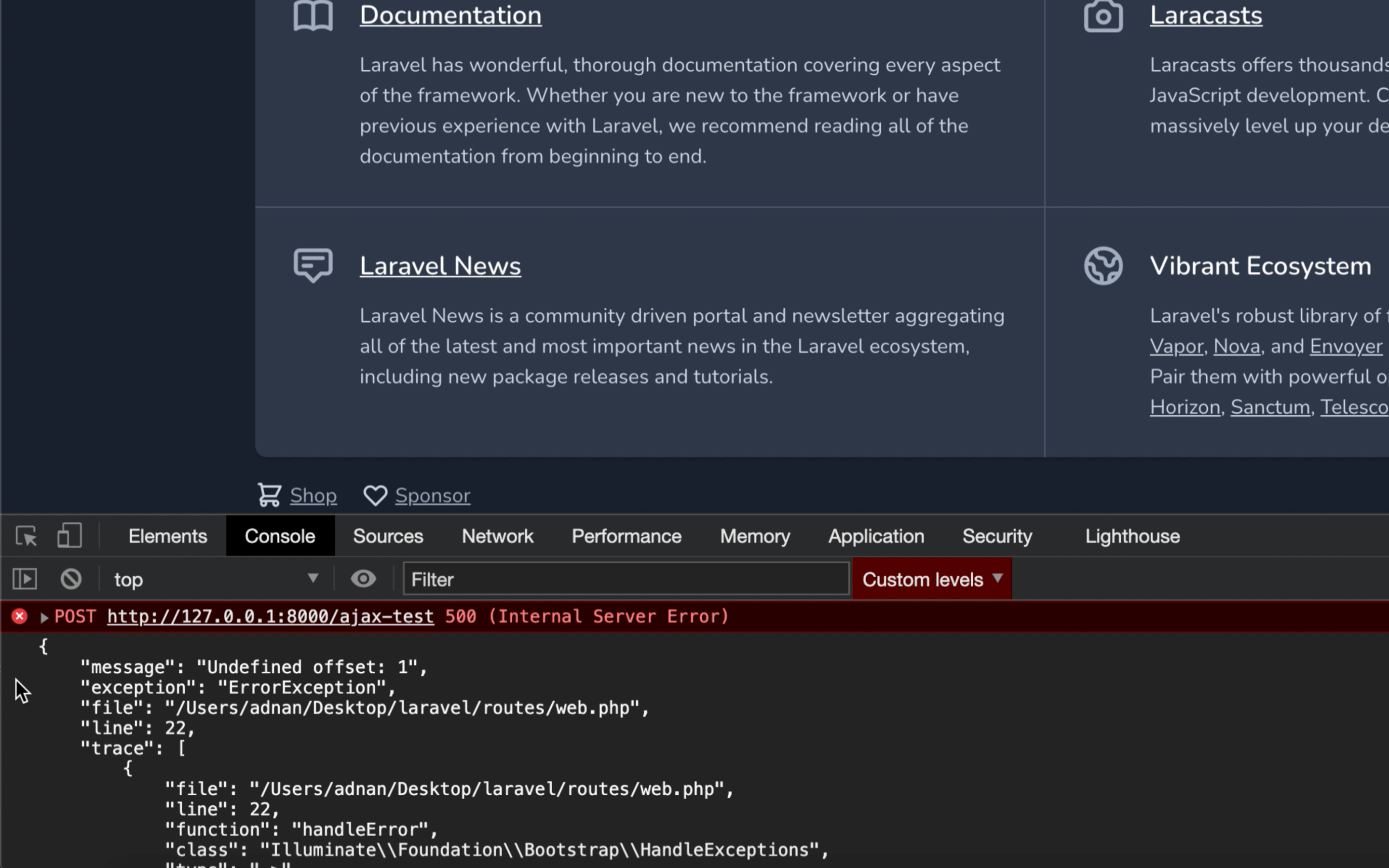Expand the POST error message arrow
The image size is (1389, 868).
click(x=44, y=618)
